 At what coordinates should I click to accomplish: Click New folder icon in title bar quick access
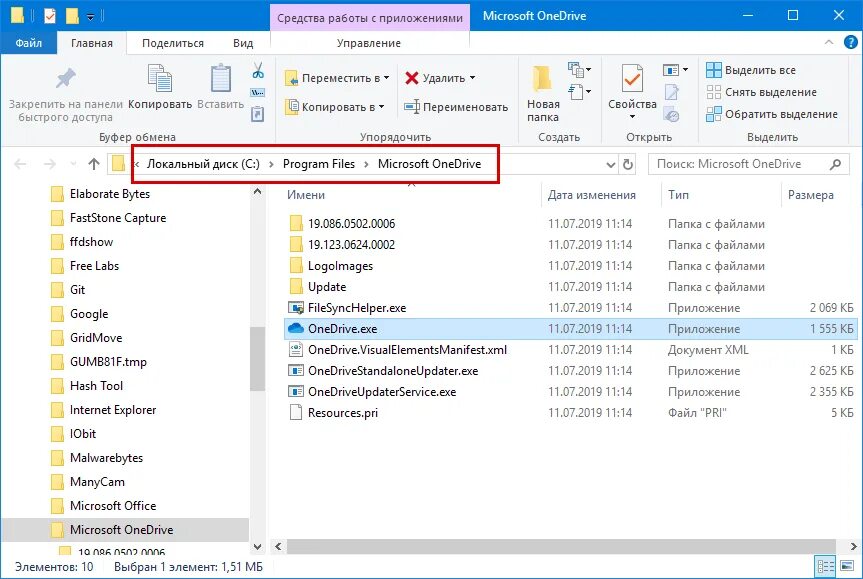(72, 16)
